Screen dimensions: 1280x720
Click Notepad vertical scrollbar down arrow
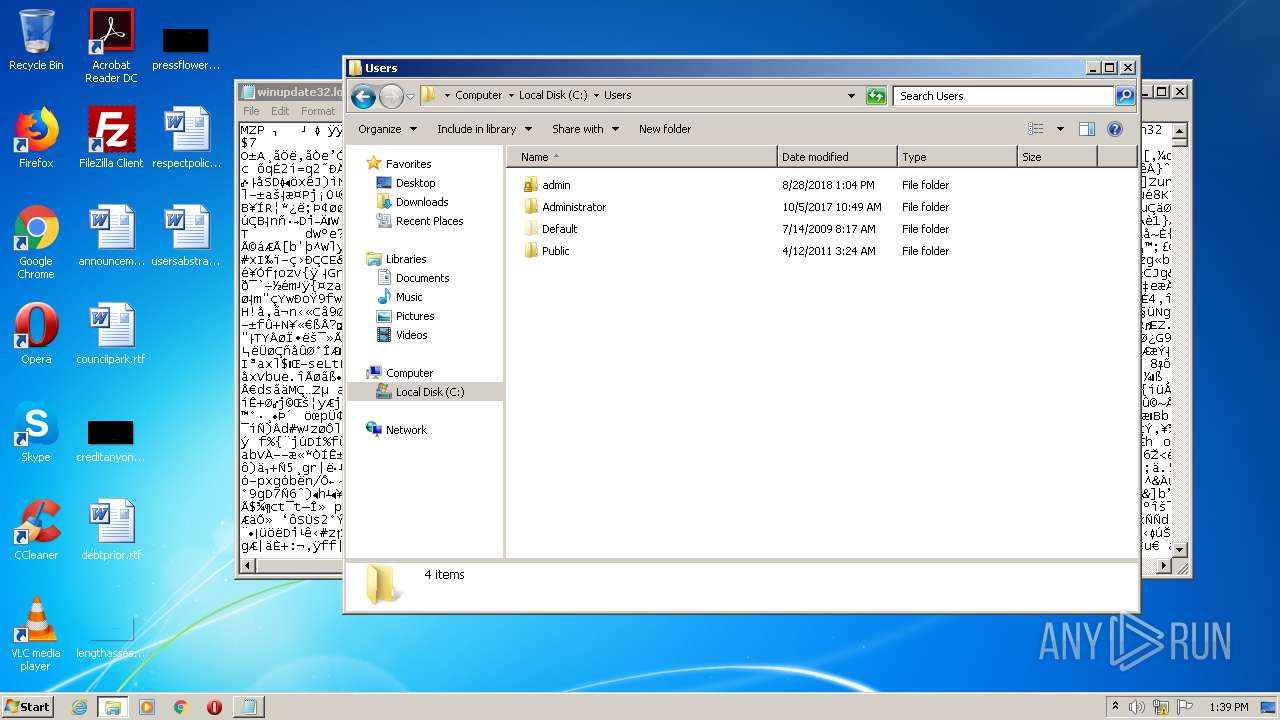1179,550
